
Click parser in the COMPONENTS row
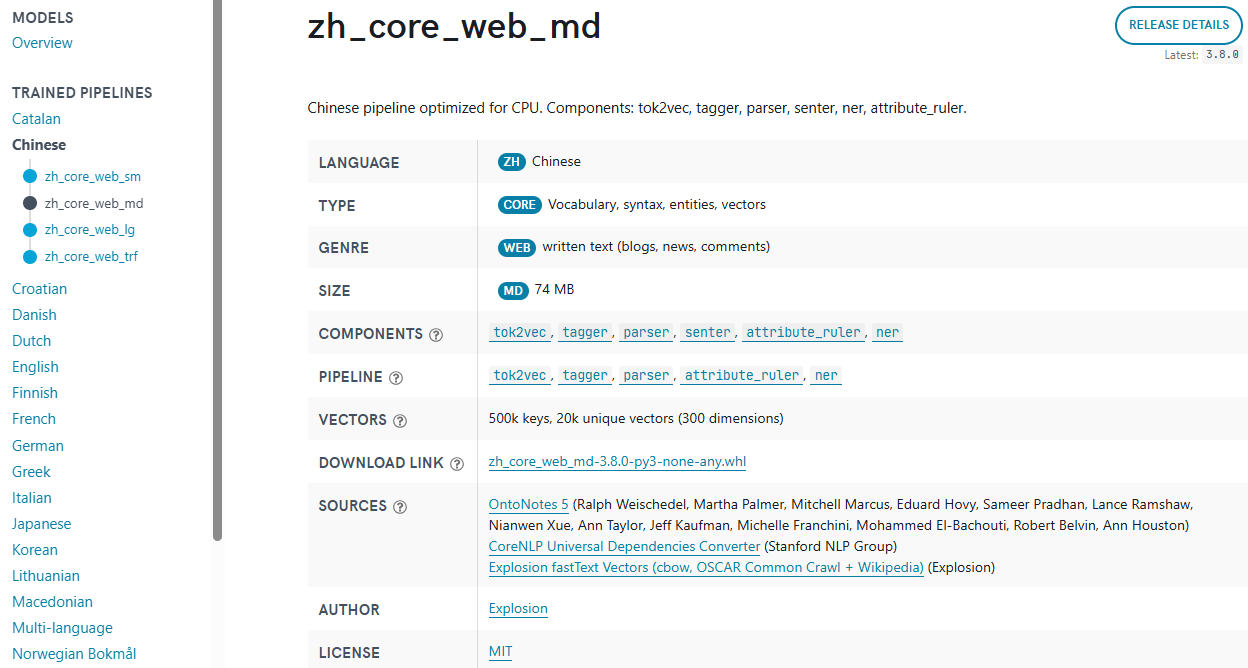point(646,333)
